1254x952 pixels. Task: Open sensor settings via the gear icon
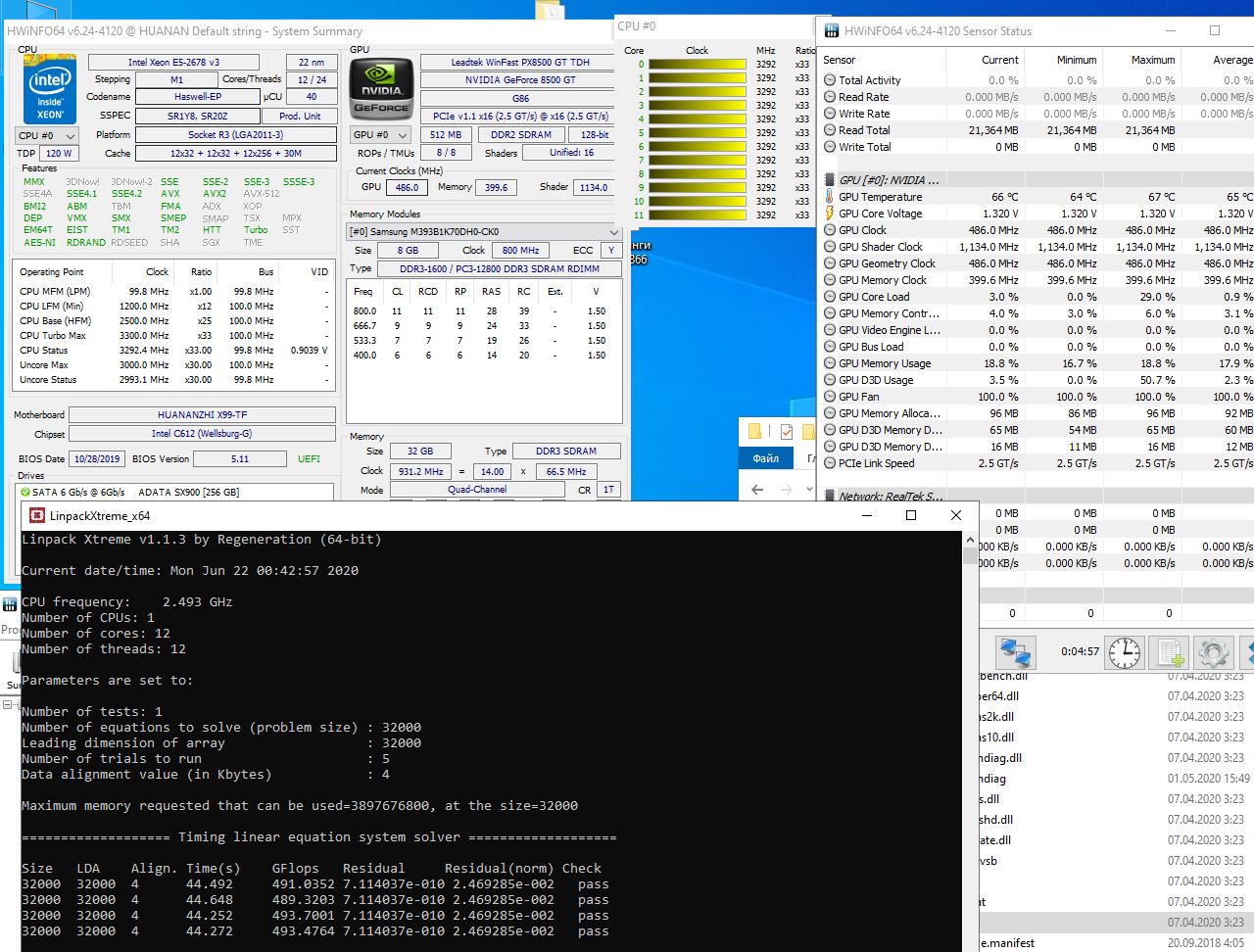[1213, 651]
